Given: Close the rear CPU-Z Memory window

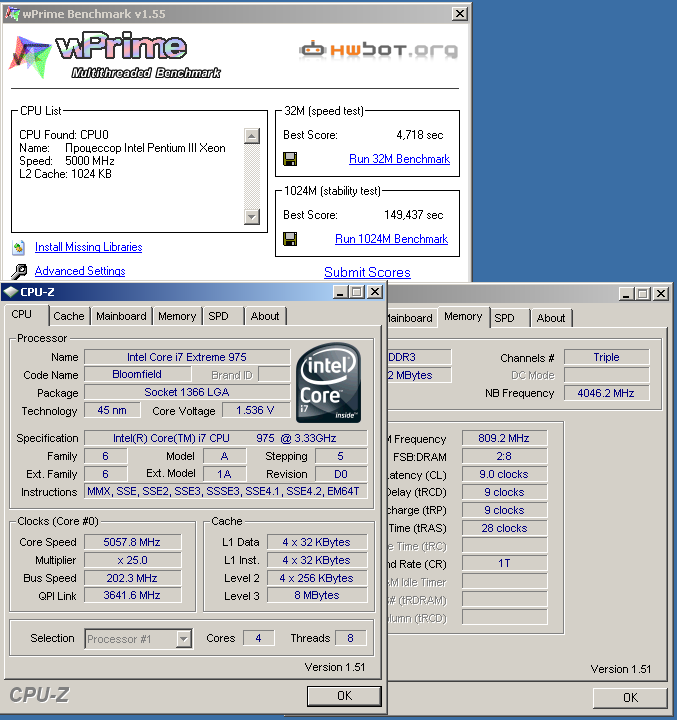Looking at the screenshot, I should pyautogui.click(x=660, y=294).
